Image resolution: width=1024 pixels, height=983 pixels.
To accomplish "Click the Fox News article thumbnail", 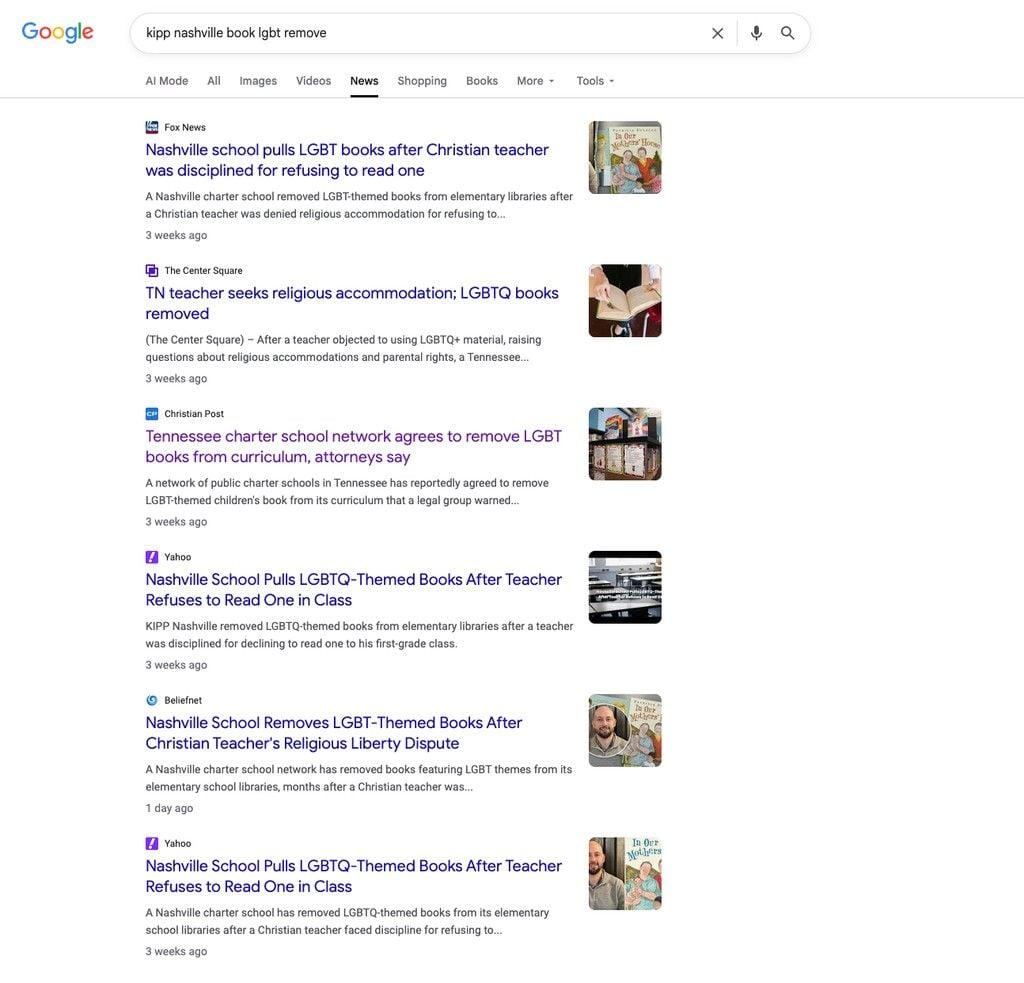I will click(x=625, y=157).
